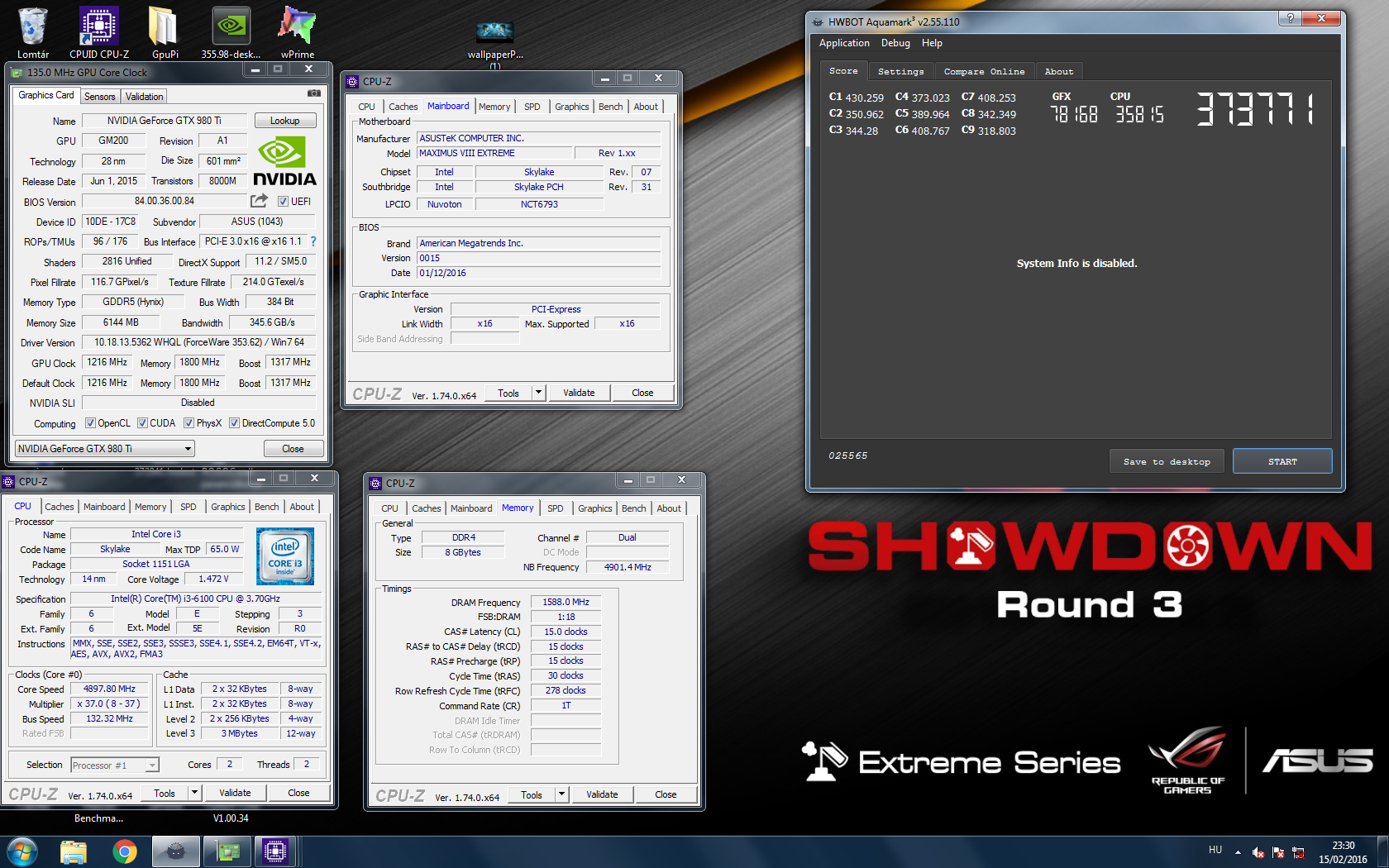
Task: Click the START button in Aquamark
Action: 1282,461
